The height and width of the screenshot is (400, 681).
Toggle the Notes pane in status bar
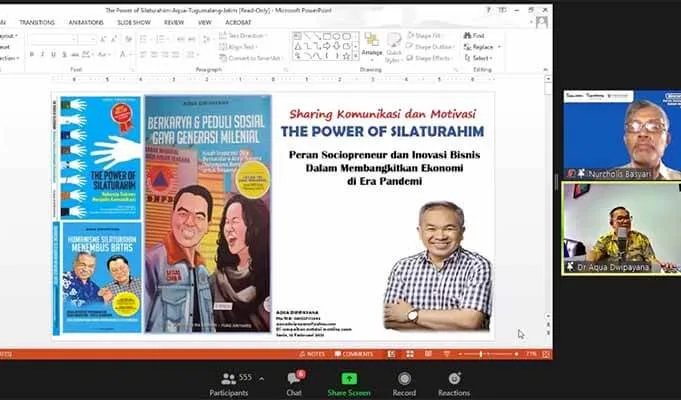312,354
